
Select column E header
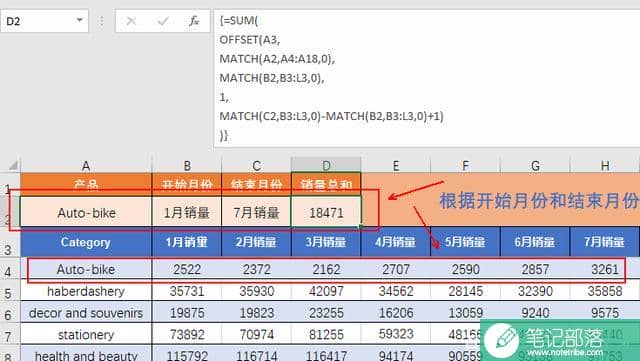396,165
